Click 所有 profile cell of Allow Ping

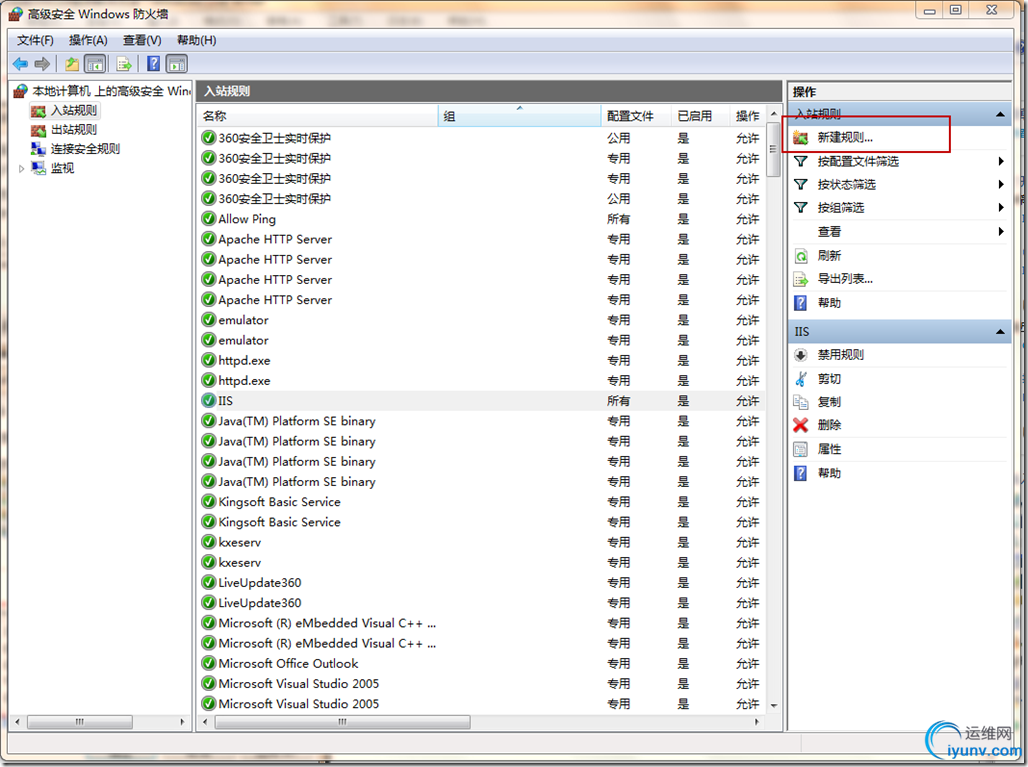[618, 219]
